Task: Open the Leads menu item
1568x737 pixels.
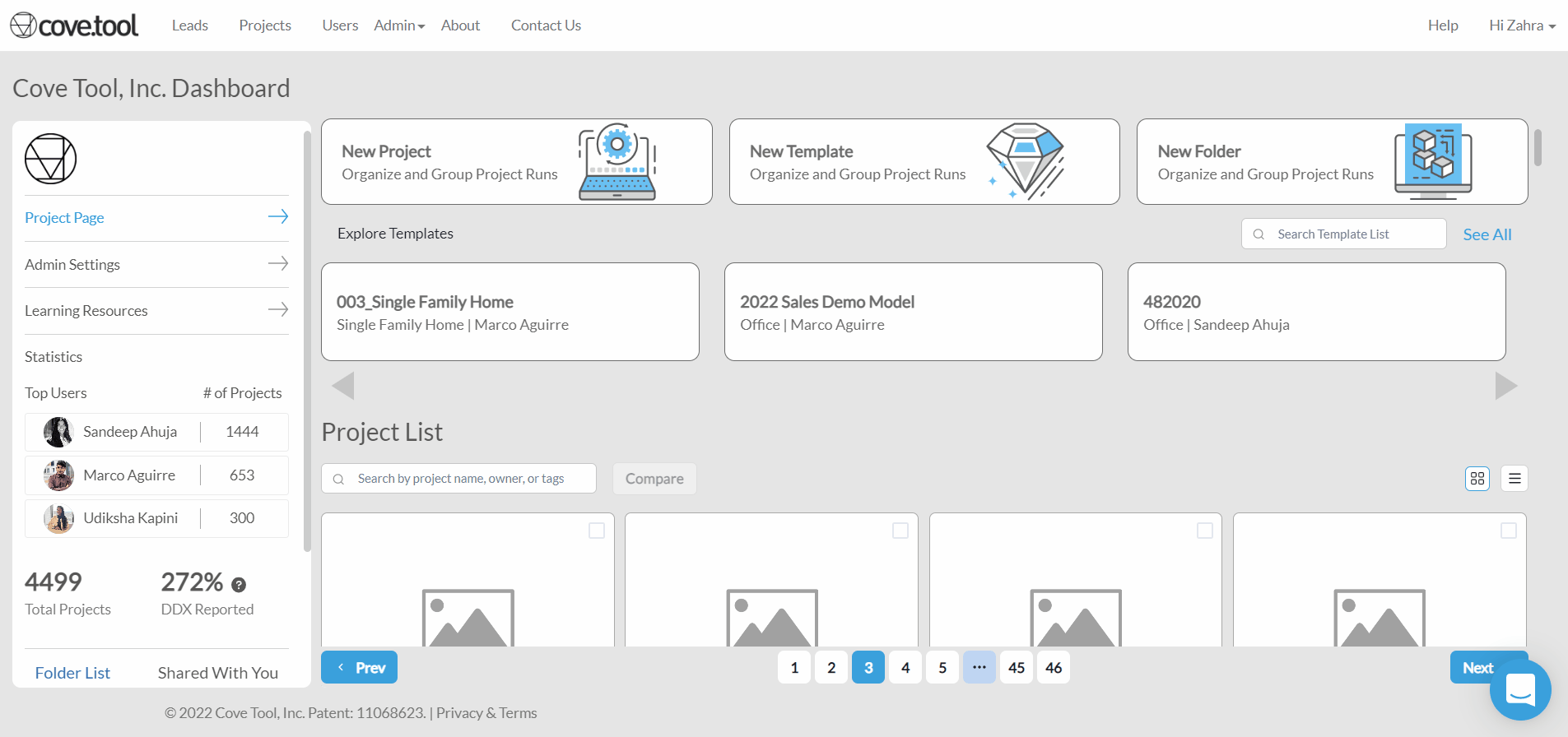Action: pyautogui.click(x=190, y=25)
